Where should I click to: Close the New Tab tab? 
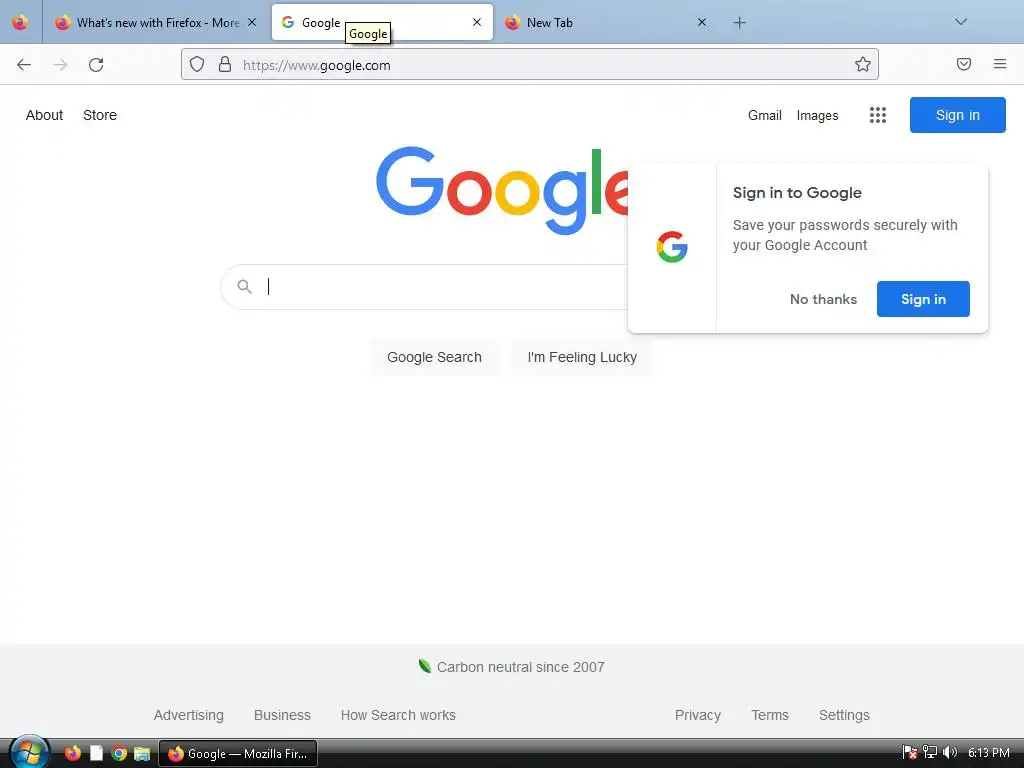point(702,22)
